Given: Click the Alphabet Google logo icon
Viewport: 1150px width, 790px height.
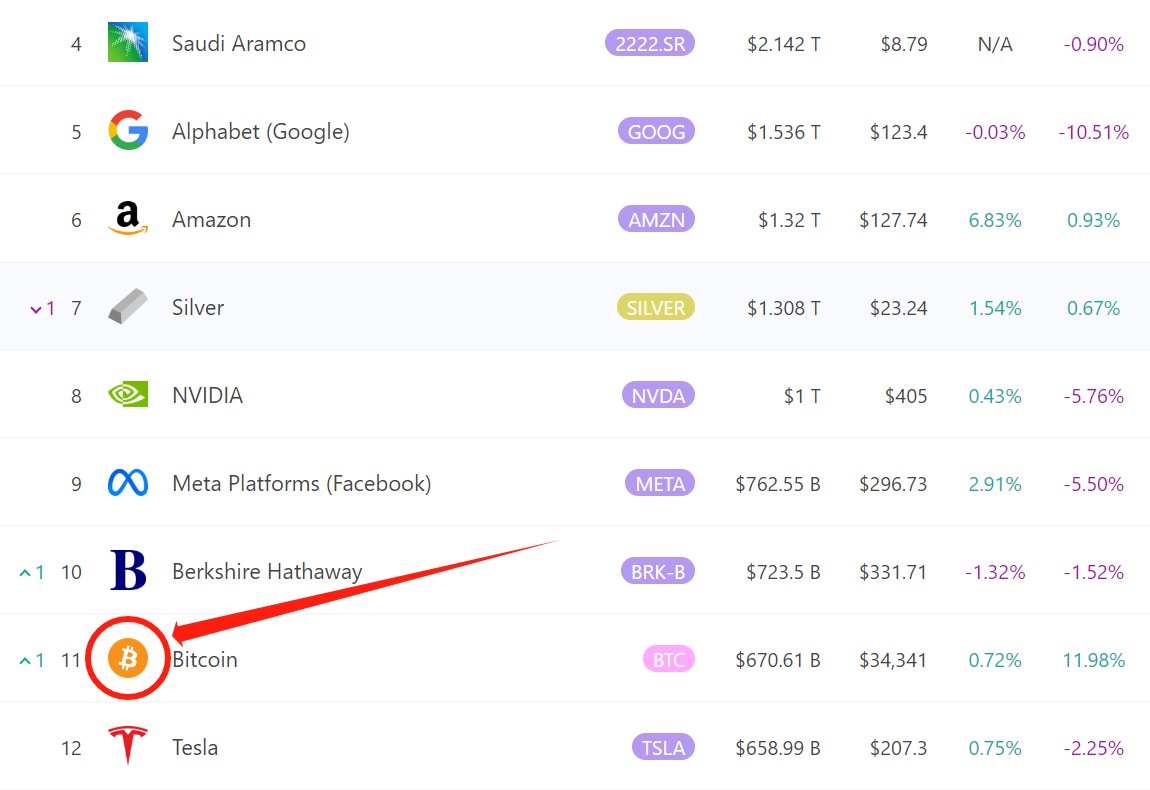Looking at the screenshot, I should [128, 131].
